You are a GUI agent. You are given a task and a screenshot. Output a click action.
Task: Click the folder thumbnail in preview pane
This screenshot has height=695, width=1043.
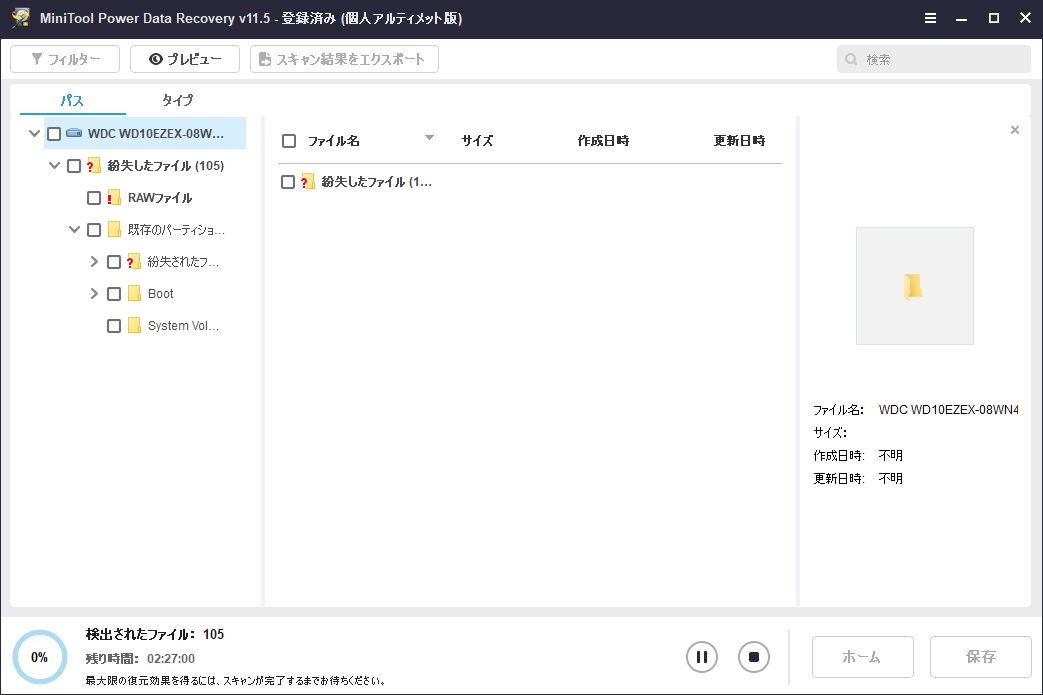click(914, 286)
